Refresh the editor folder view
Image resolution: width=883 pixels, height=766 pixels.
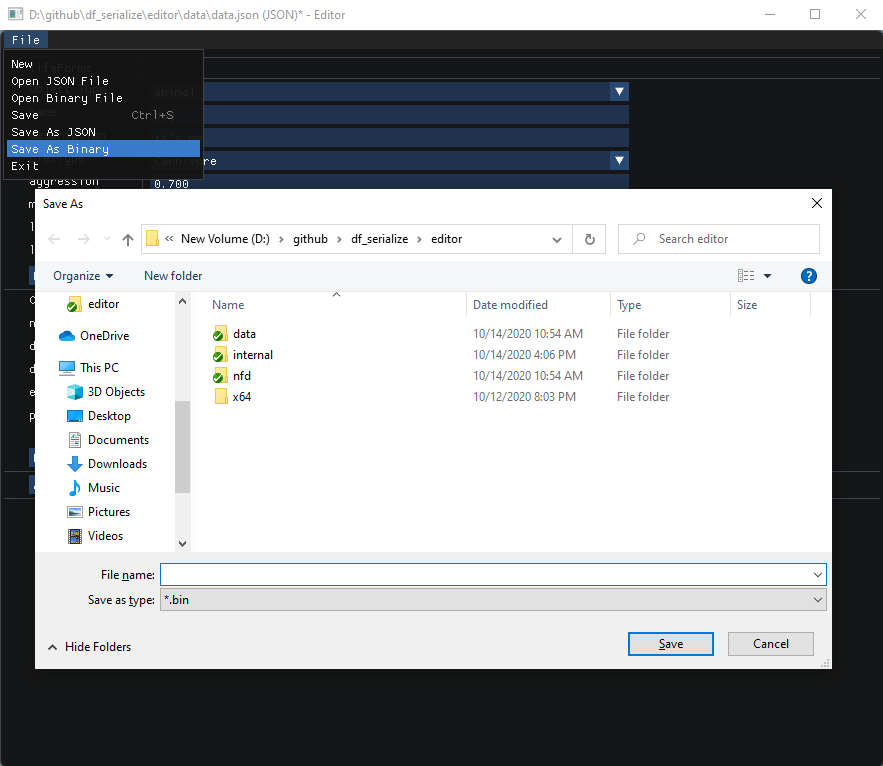[590, 239]
